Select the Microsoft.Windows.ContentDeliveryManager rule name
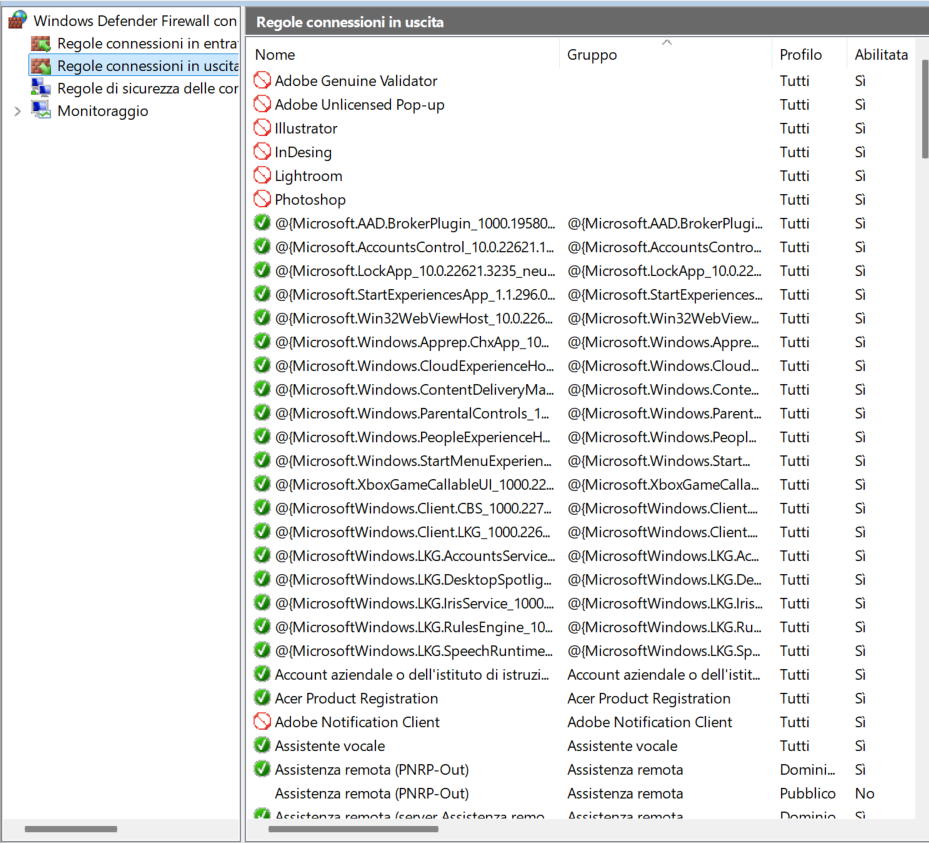This screenshot has height=843, width=929. click(414, 389)
